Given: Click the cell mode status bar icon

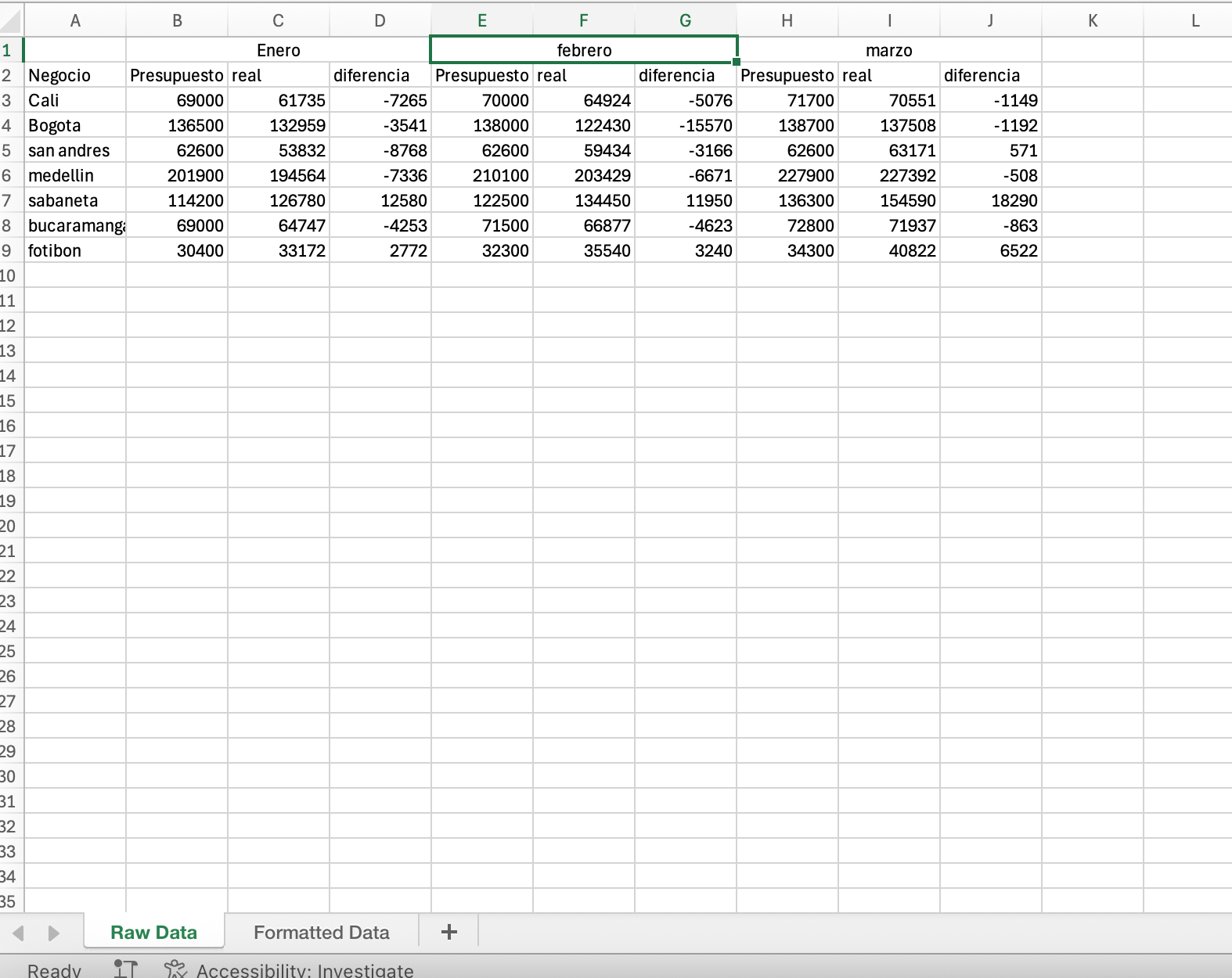Looking at the screenshot, I should point(125,969).
